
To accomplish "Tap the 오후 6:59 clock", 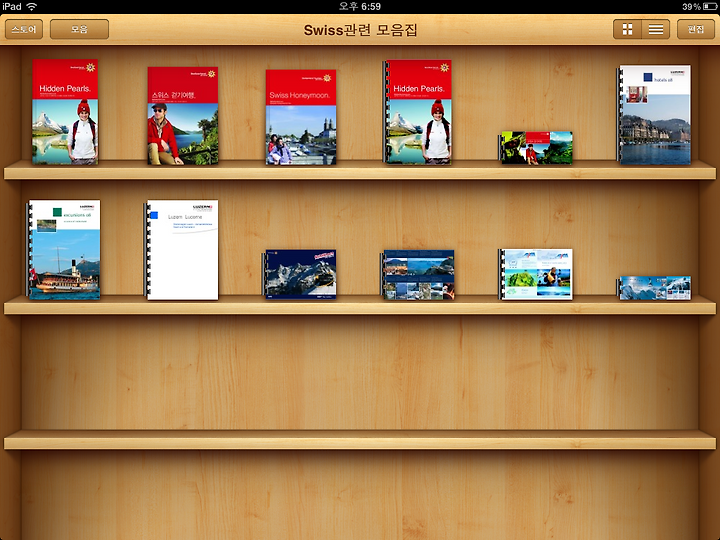I will click(x=360, y=6).
